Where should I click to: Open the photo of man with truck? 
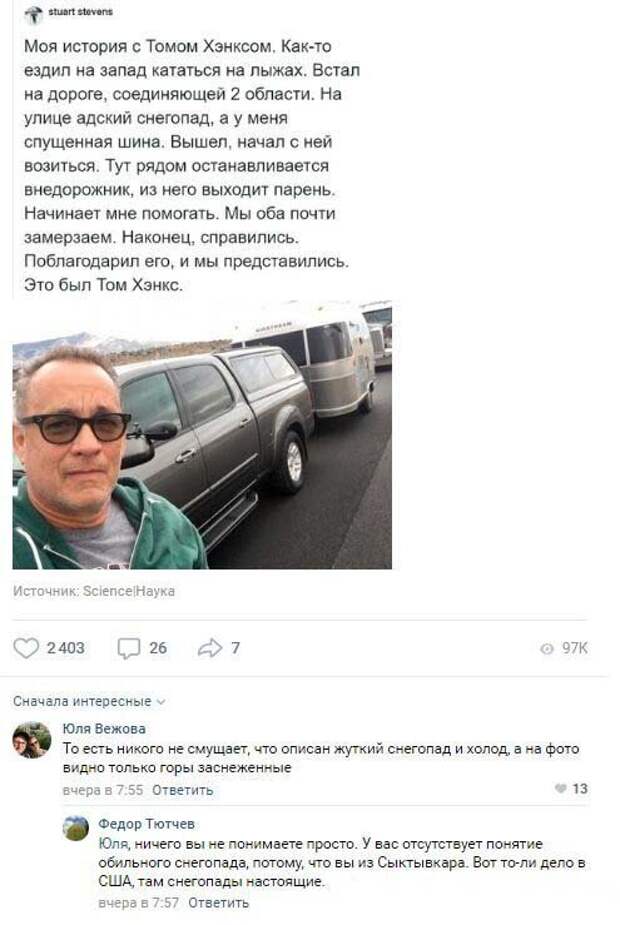pyautogui.click(x=202, y=435)
